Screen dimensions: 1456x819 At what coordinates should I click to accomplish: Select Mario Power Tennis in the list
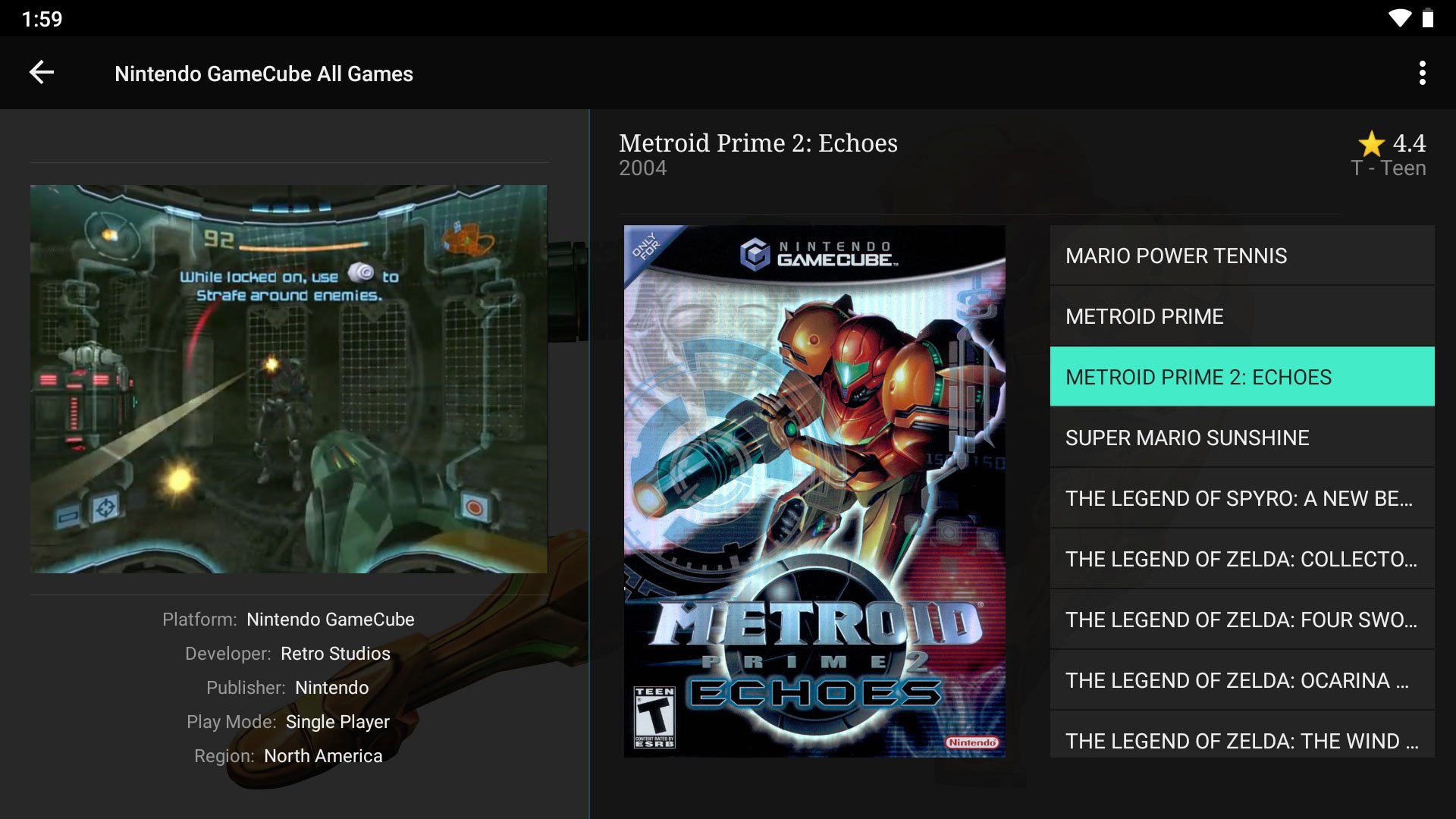point(1242,256)
